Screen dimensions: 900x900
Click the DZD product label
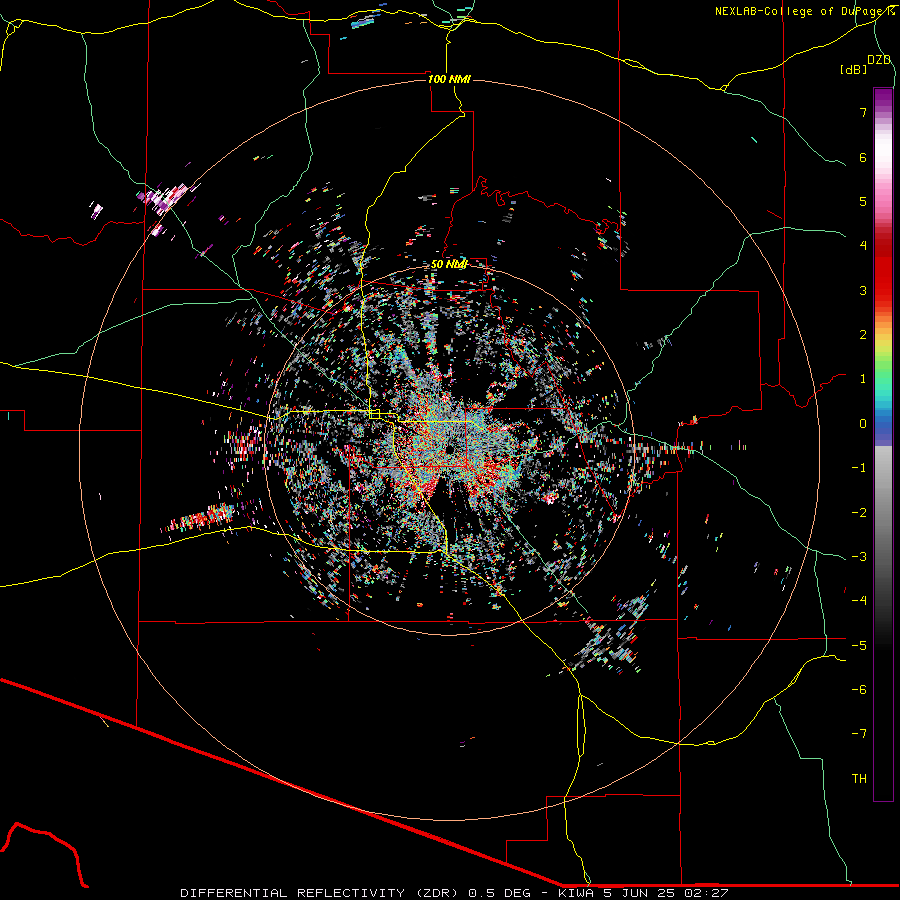pos(879,60)
